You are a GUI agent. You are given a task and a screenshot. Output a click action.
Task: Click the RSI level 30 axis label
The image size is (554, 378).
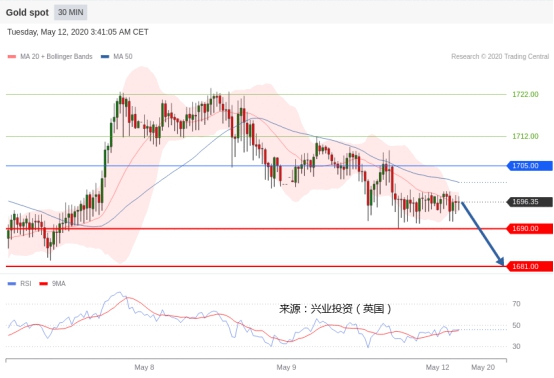point(516,347)
